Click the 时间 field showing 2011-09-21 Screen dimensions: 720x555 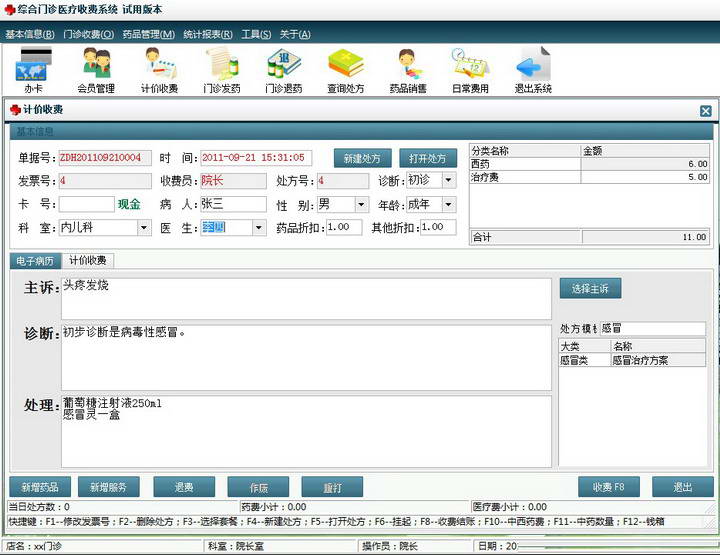coord(256,157)
